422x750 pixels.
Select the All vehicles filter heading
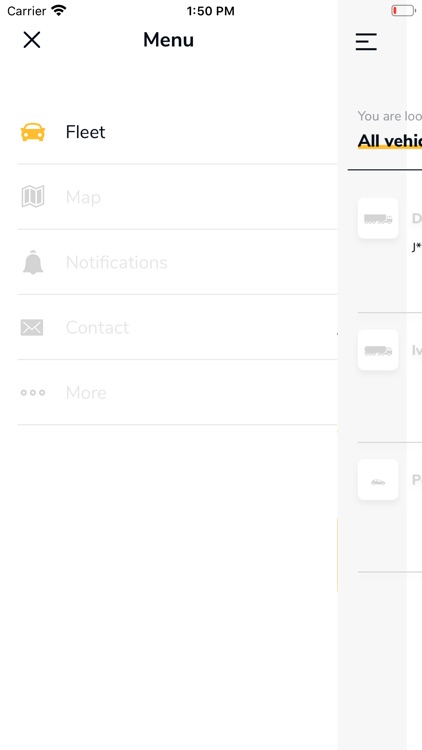[390, 141]
